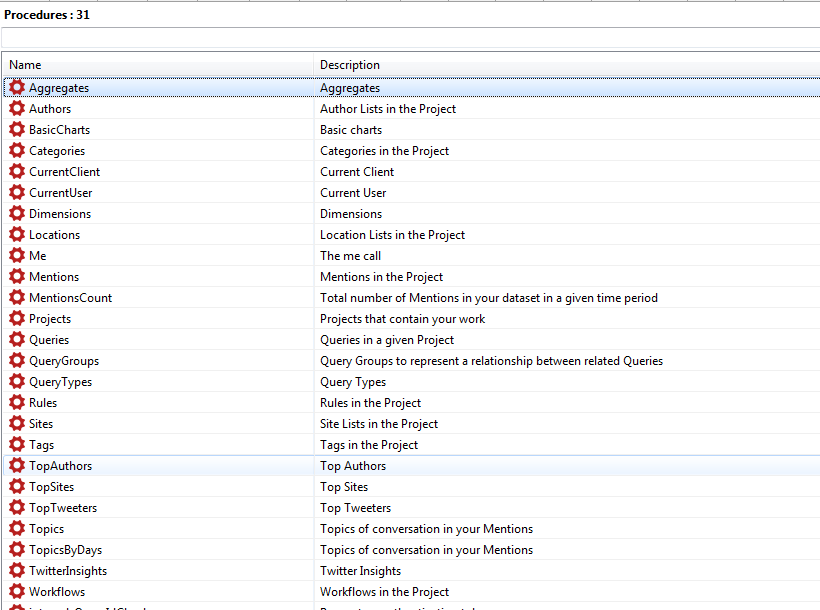Select the CurrentClient procedure name

64,172
